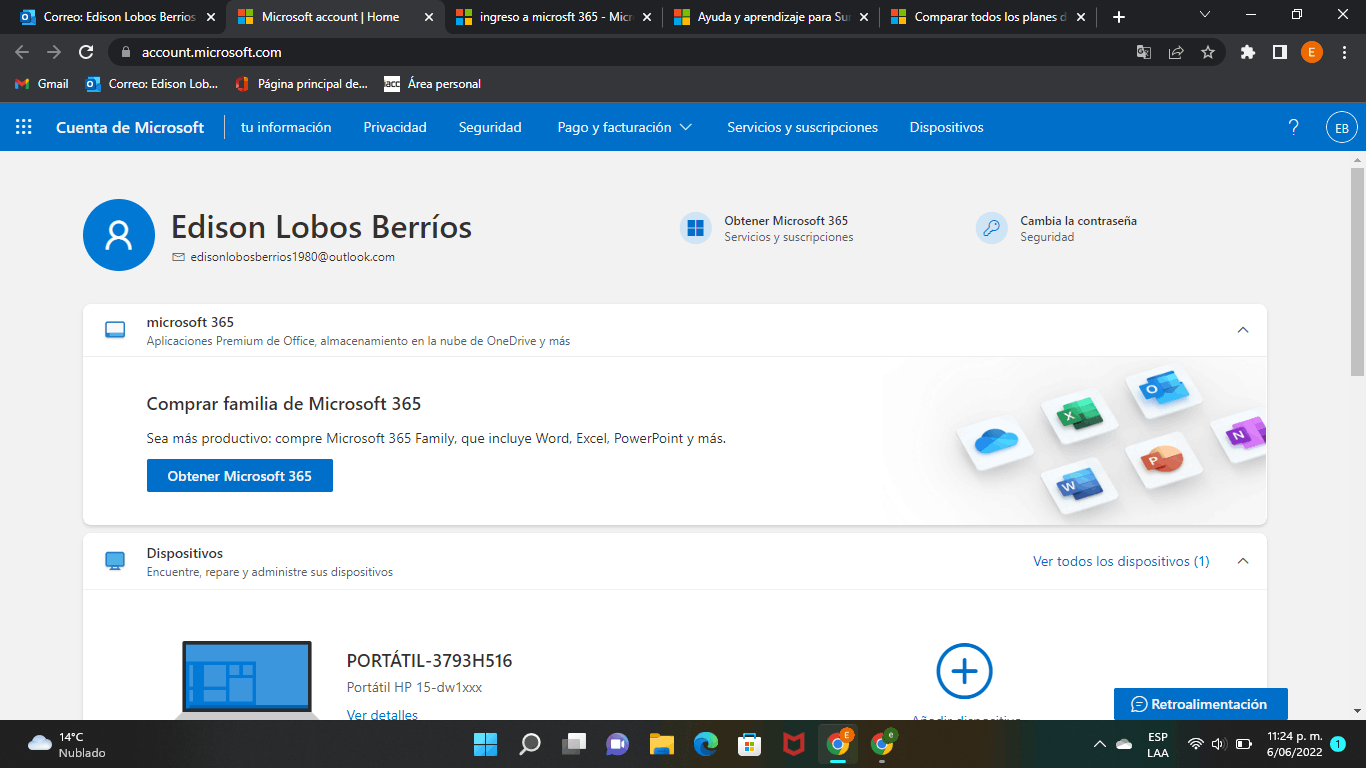This screenshot has width=1366, height=768.
Task: Open the clock and date 11:24 p. m.
Action: (x=1294, y=744)
